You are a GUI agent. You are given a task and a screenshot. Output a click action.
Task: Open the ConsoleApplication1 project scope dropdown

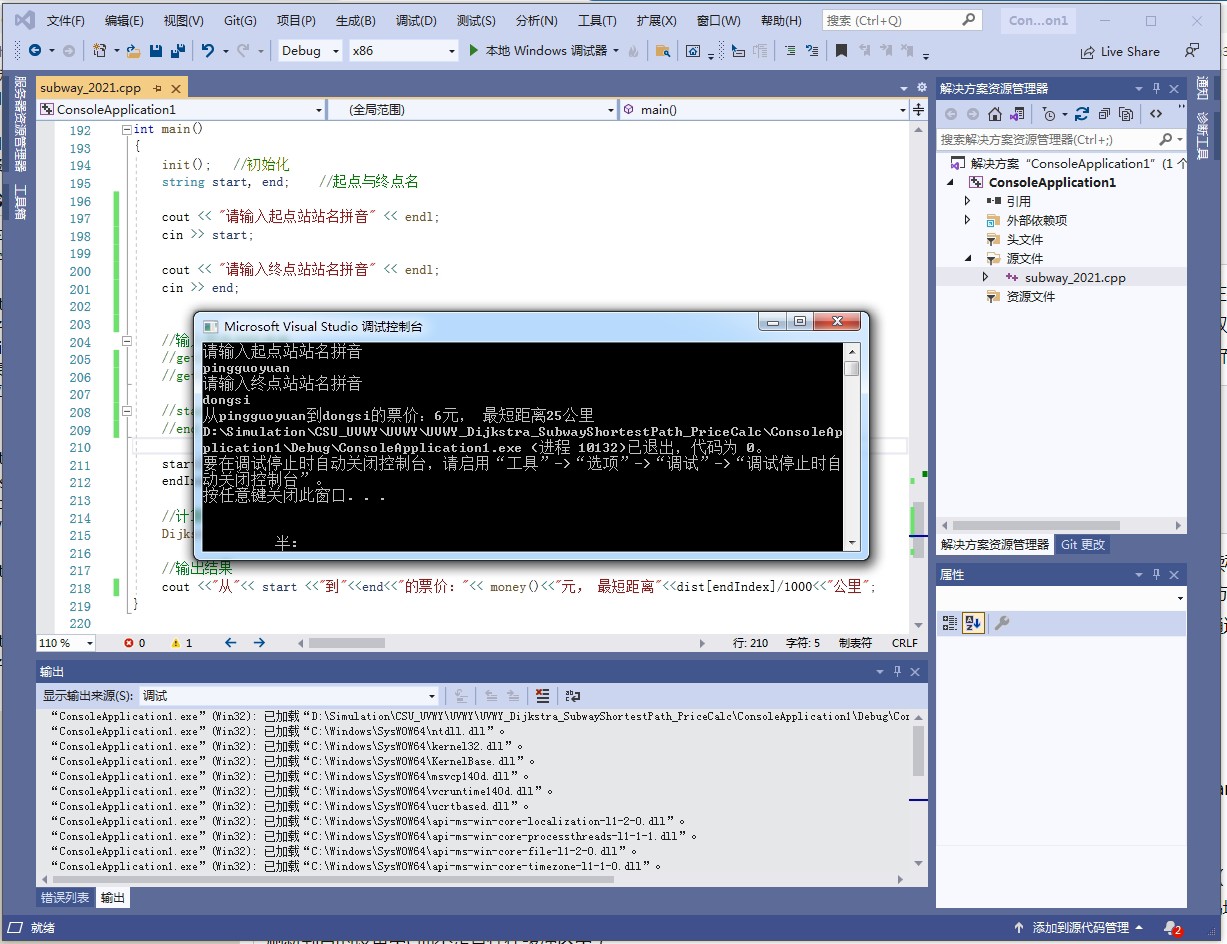[181, 110]
